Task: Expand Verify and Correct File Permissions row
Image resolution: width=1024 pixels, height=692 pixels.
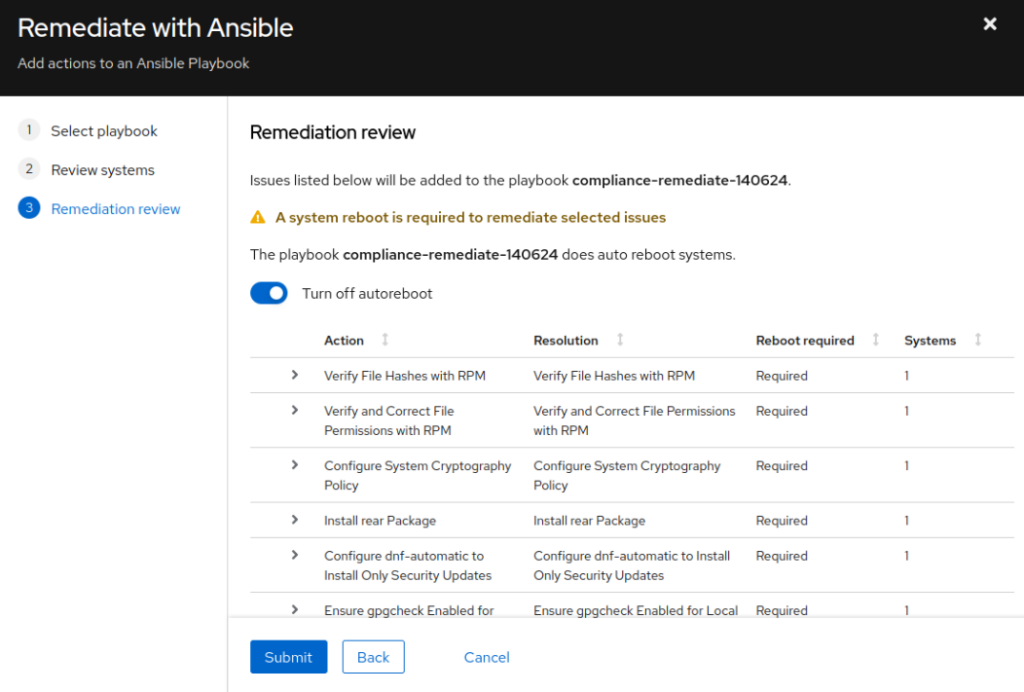Action: pyautogui.click(x=295, y=410)
